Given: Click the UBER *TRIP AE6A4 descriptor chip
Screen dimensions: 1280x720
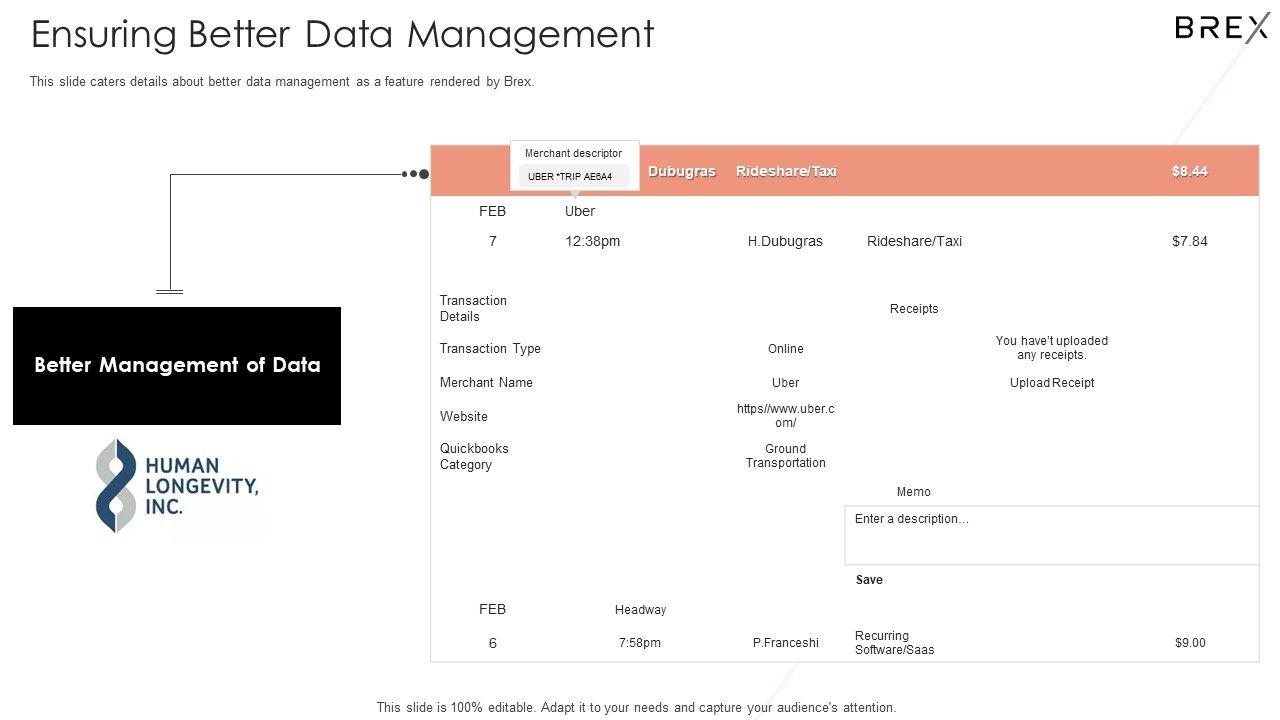Looking at the screenshot, I should click(571, 177).
